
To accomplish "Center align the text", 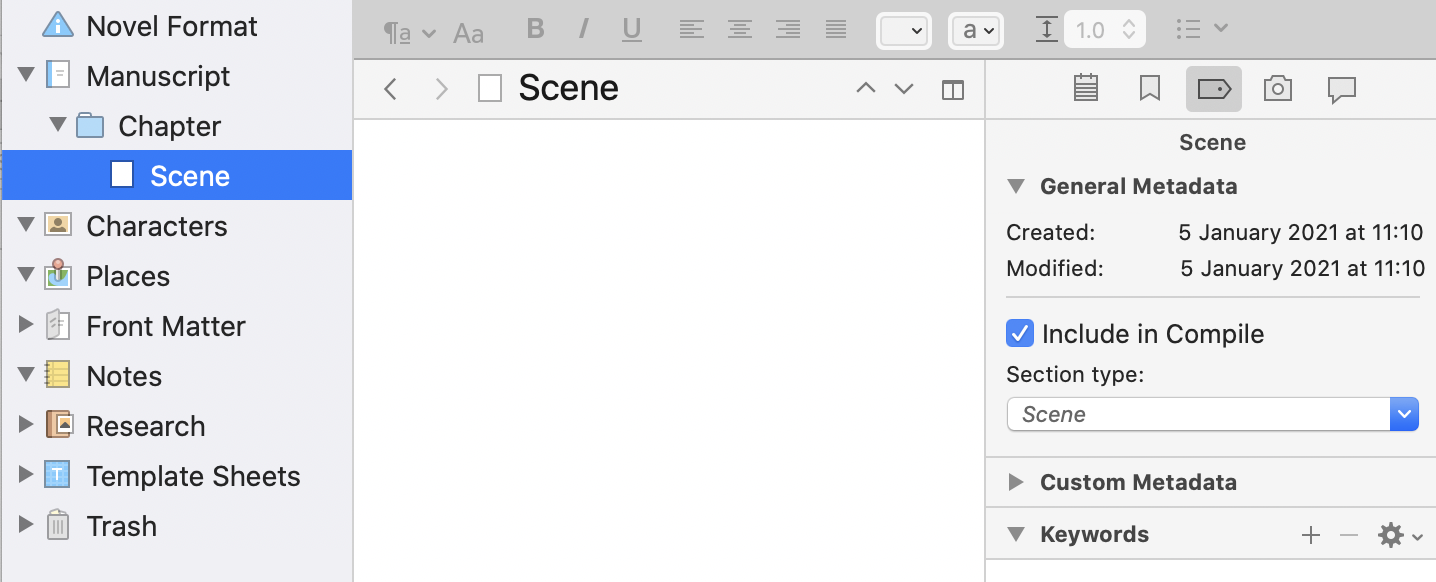I will pyautogui.click(x=740, y=30).
